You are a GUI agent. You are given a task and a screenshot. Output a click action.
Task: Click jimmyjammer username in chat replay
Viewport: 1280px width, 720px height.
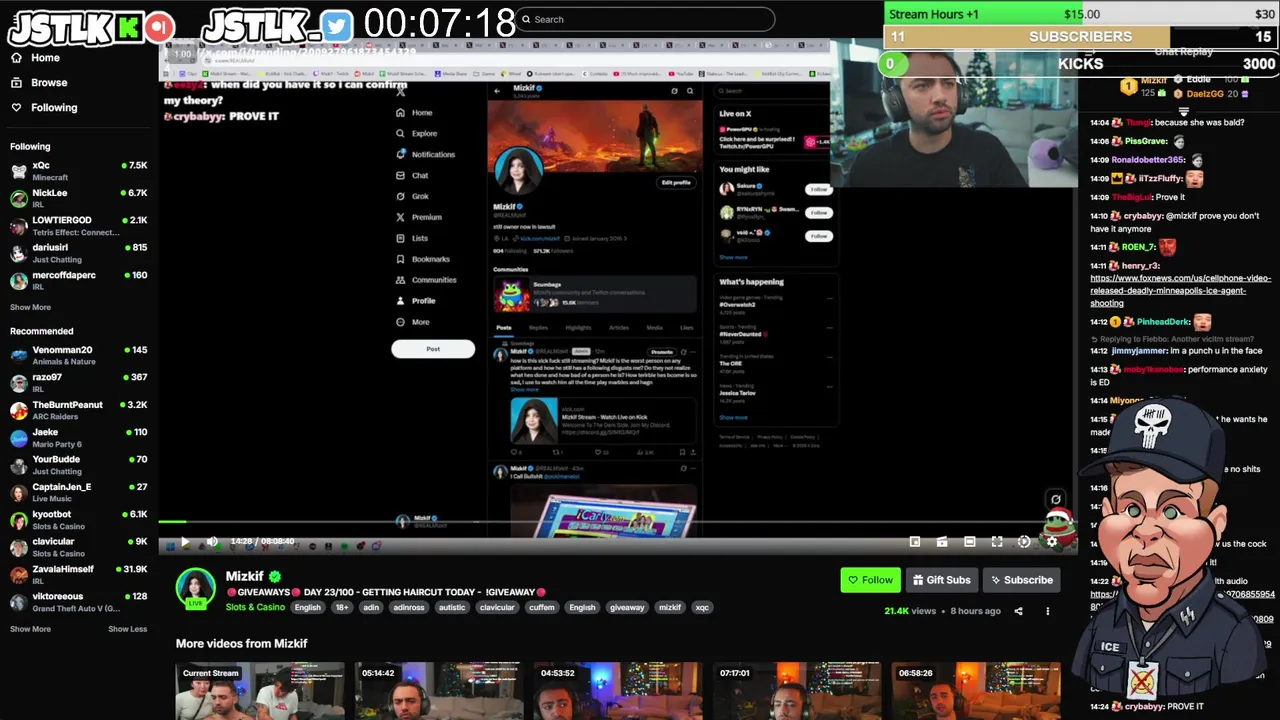(1138, 351)
